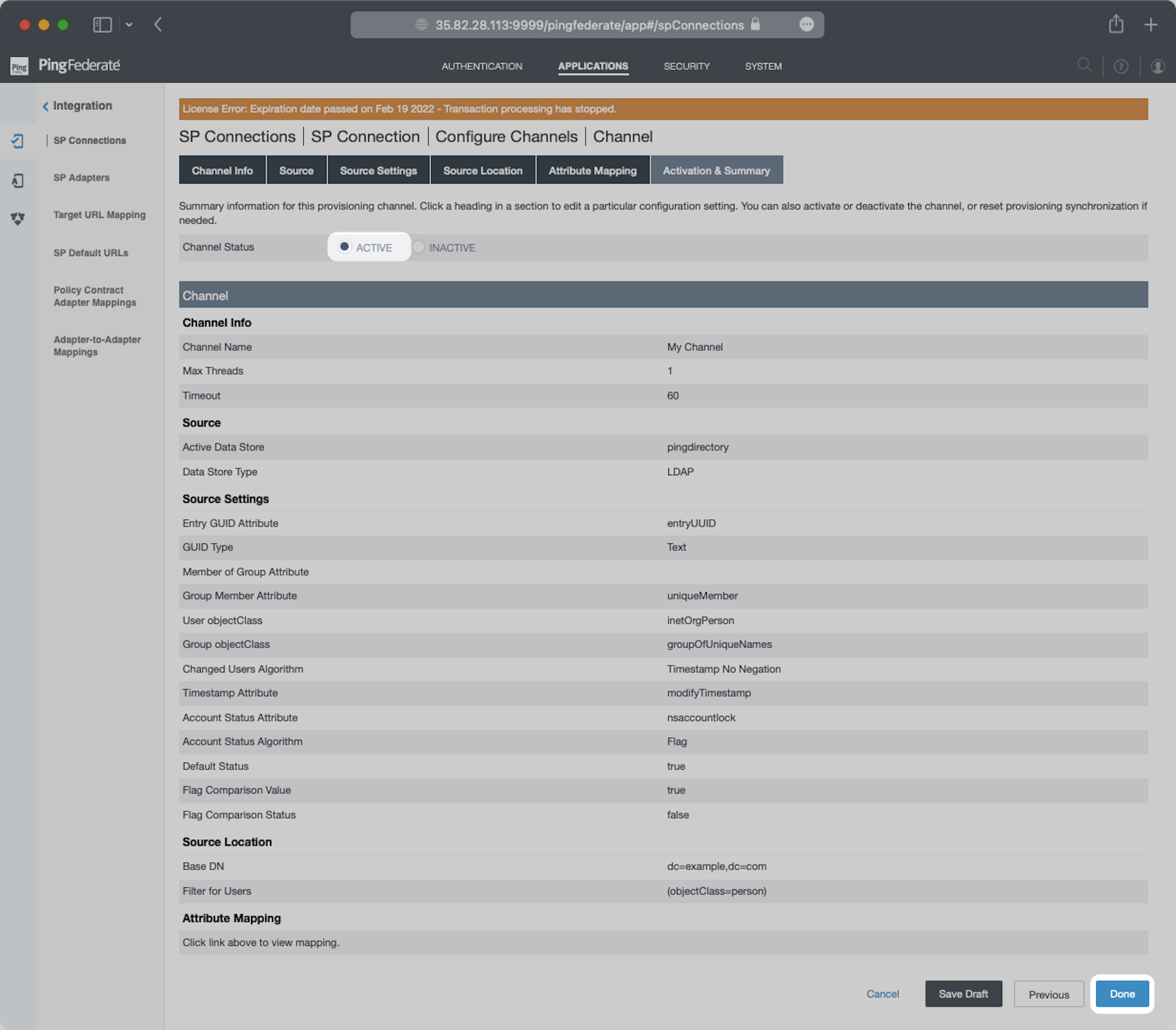Image resolution: width=1176 pixels, height=1030 pixels.
Task: Click the PingFederate logo icon
Action: pyautogui.click(x=19, y=66)
